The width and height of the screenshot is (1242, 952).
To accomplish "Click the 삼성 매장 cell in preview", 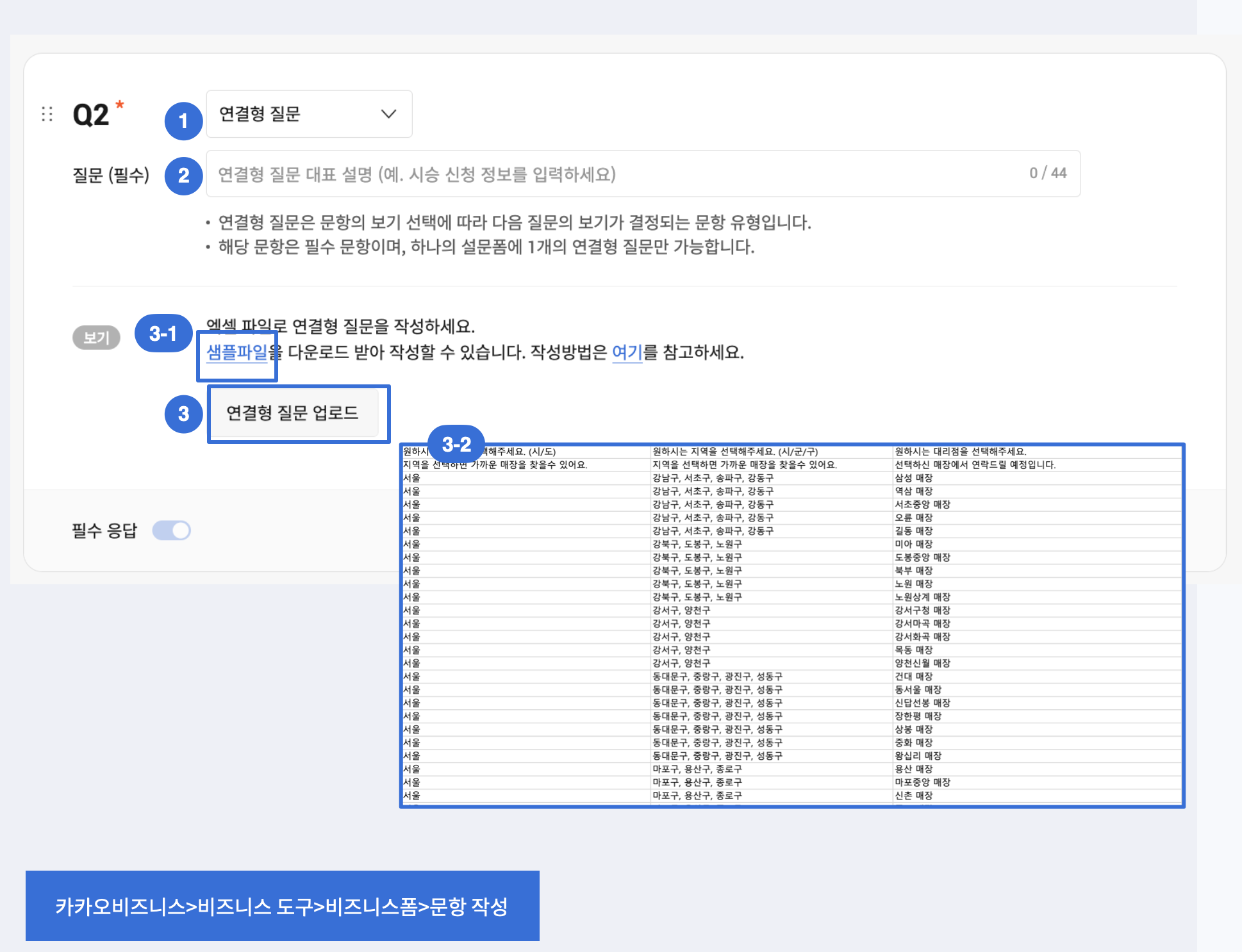I will 913,478.
